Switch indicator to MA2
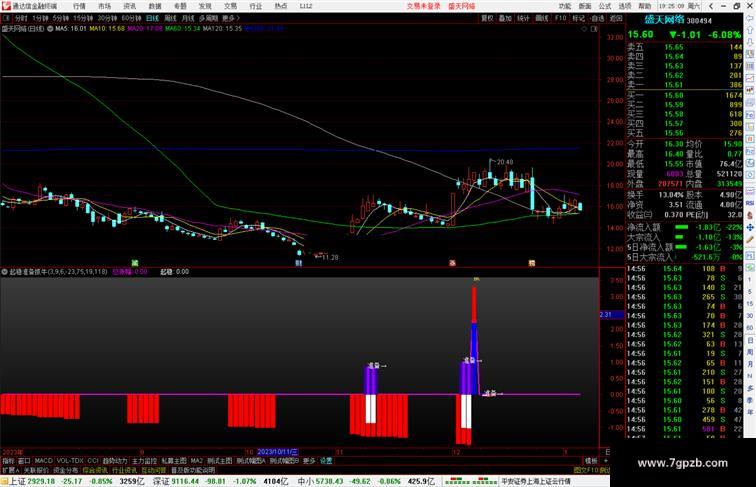Screen dimensions: 756x487 point(197,461)
